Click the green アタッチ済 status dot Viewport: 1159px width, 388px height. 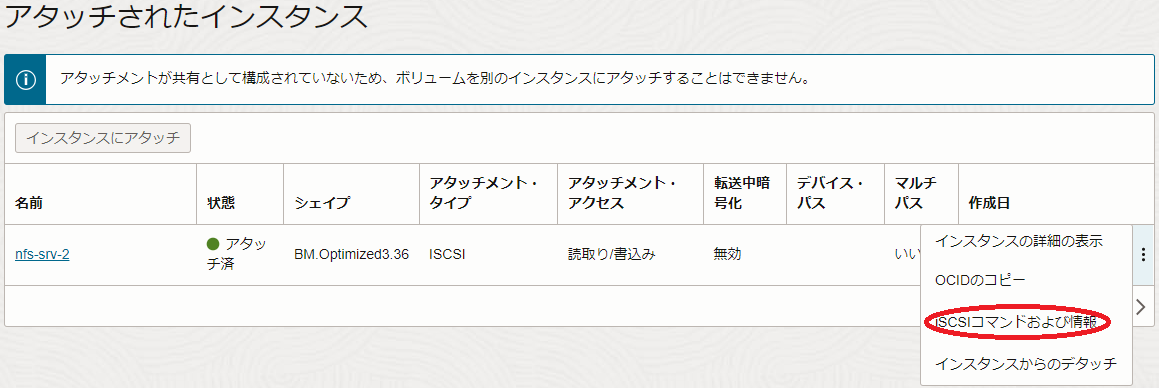coord(213,243)
